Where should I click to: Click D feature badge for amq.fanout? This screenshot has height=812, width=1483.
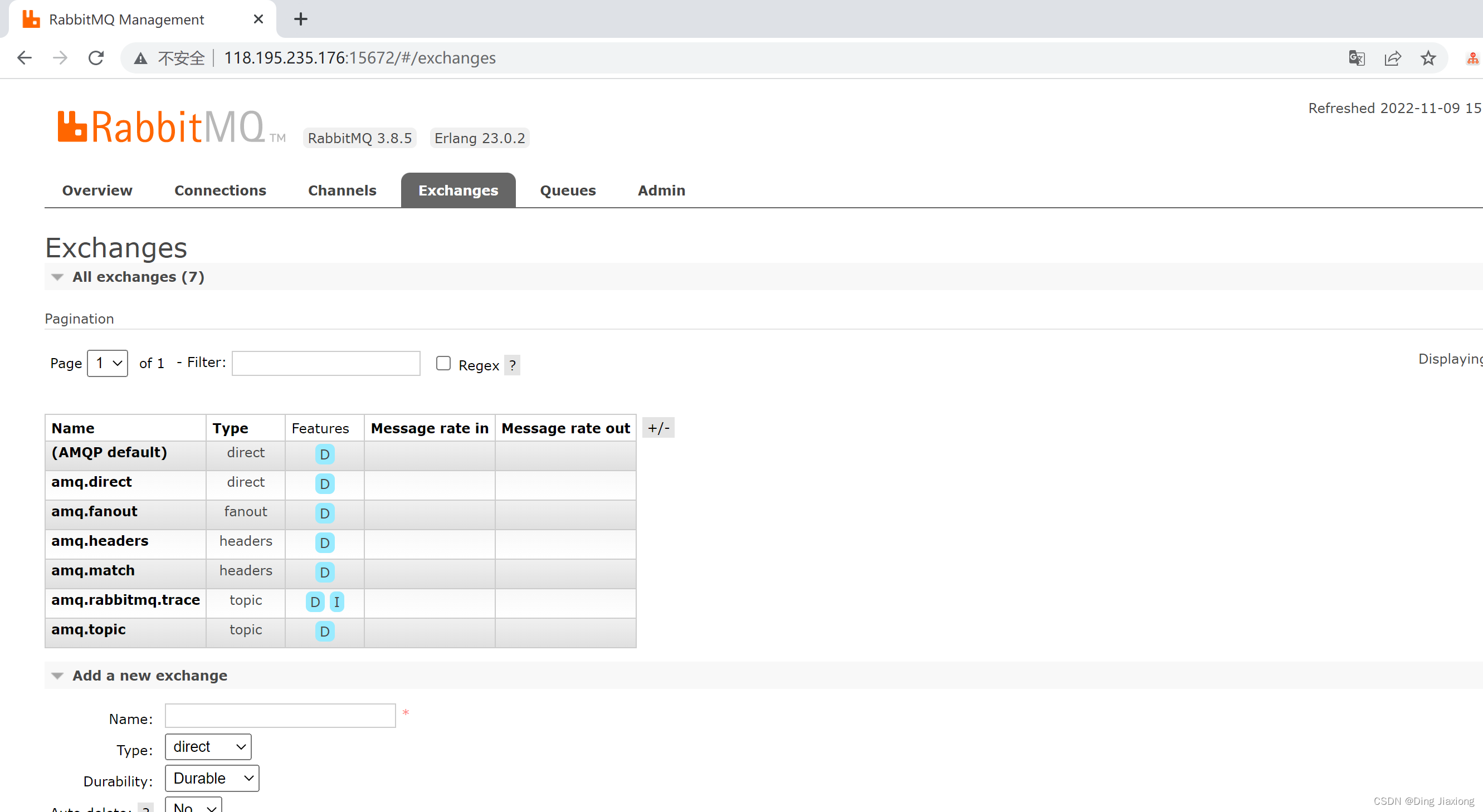(325, 513)
